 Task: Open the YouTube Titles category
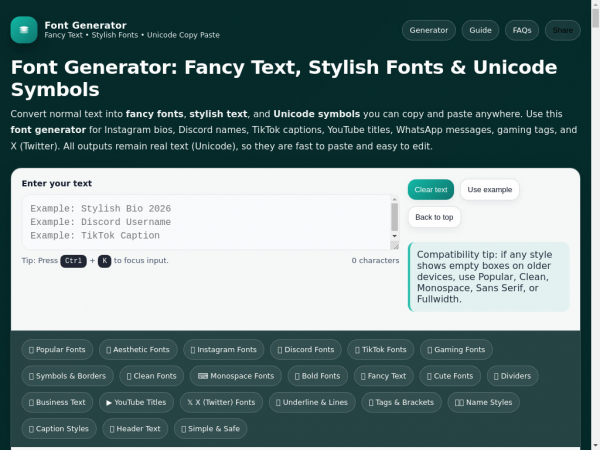136,403
